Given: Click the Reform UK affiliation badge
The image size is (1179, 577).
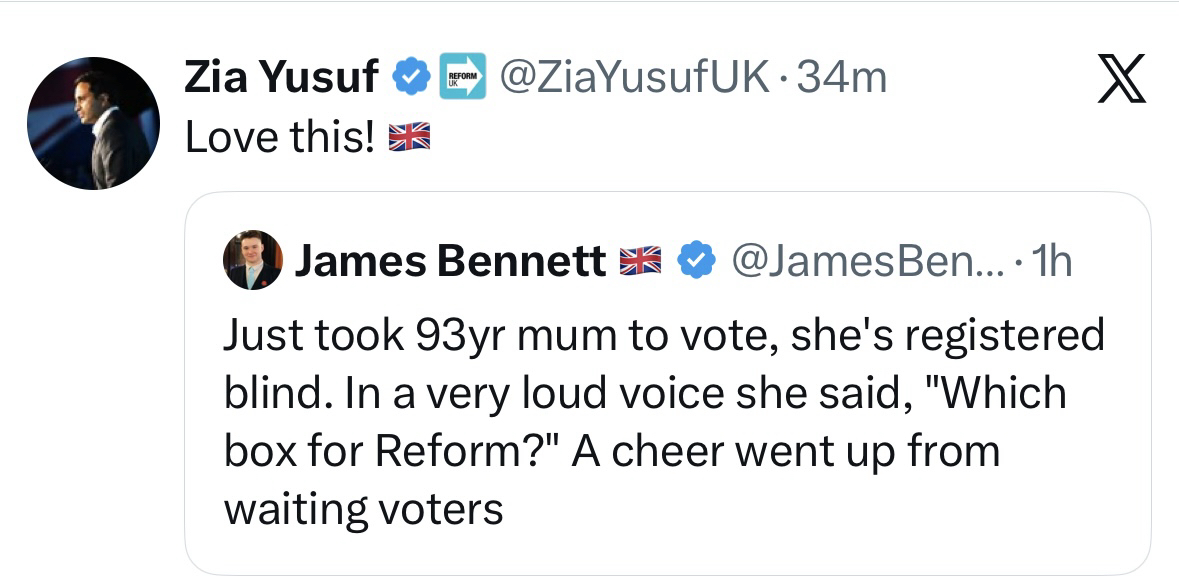Looking at the screenshot, I should tap(462, 77).
